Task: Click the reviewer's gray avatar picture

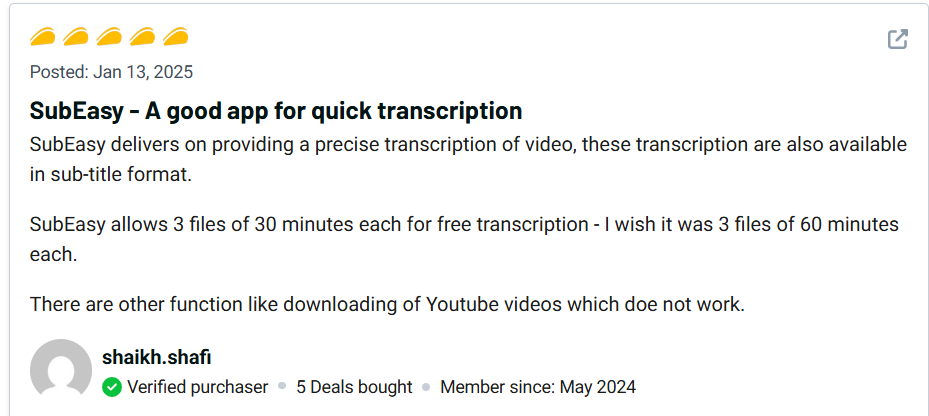Action: [61, 370]
